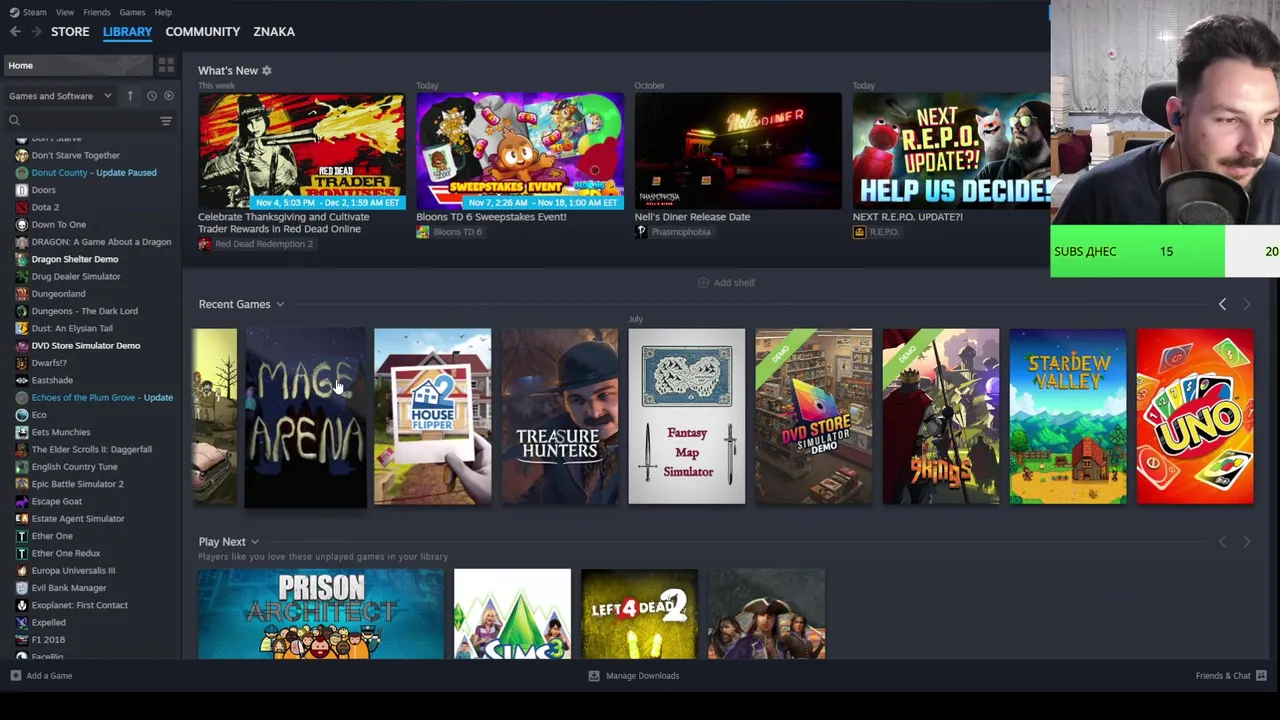The height and width of the screenshot is (720, 1280).
Task: Click the Escape Goat game icon
Action: click(22, 501)
